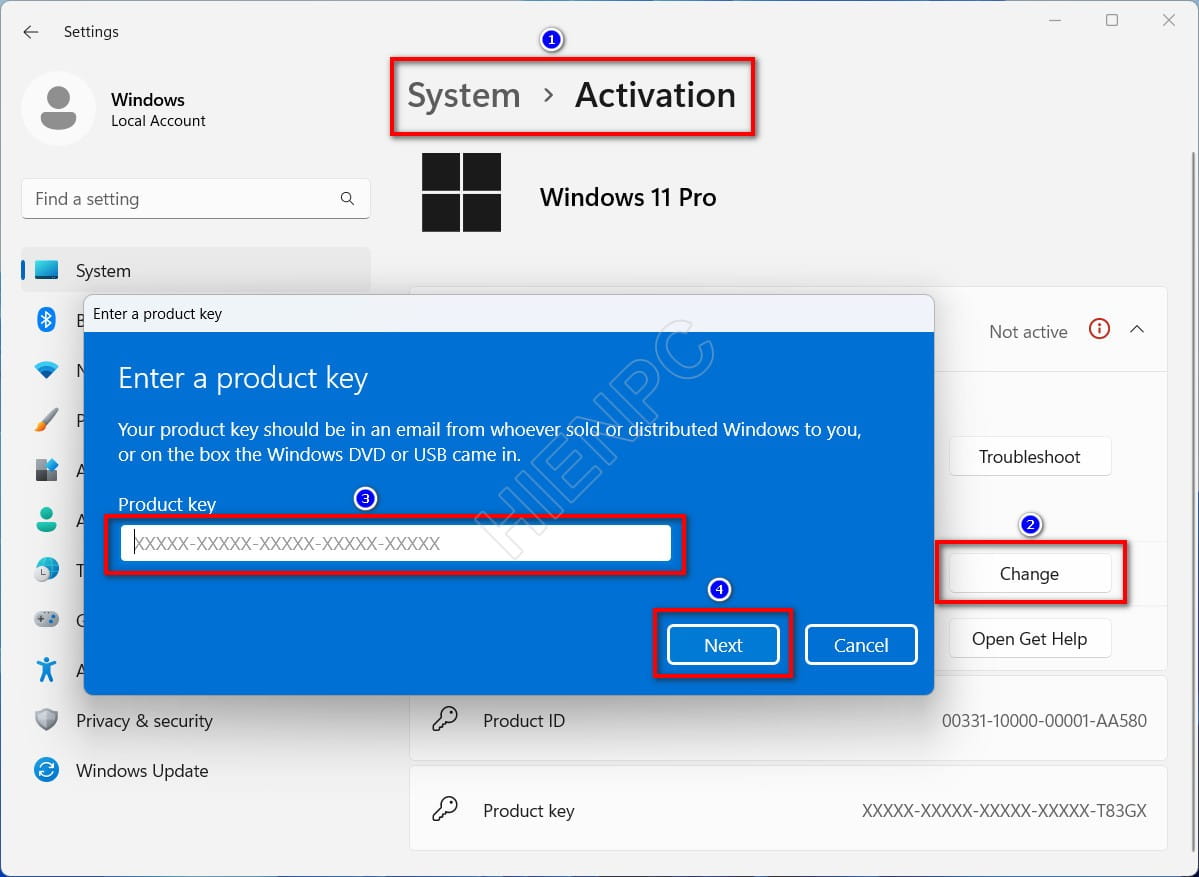Select the product key ending in T83GX
Image resolution: width=1199 pixels, height=877 pixels.
coord(1004,810)
